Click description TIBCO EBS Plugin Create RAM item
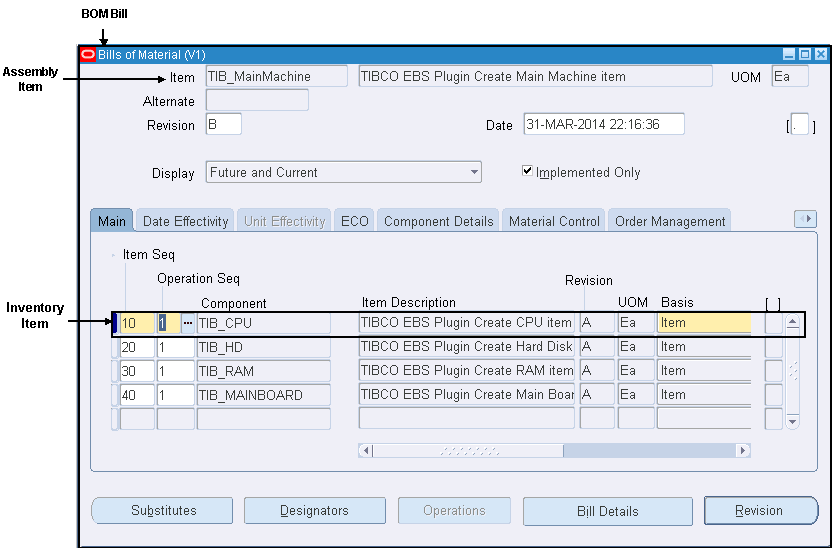The width and height of the screenshot is (832, 548). pos(466,370)
